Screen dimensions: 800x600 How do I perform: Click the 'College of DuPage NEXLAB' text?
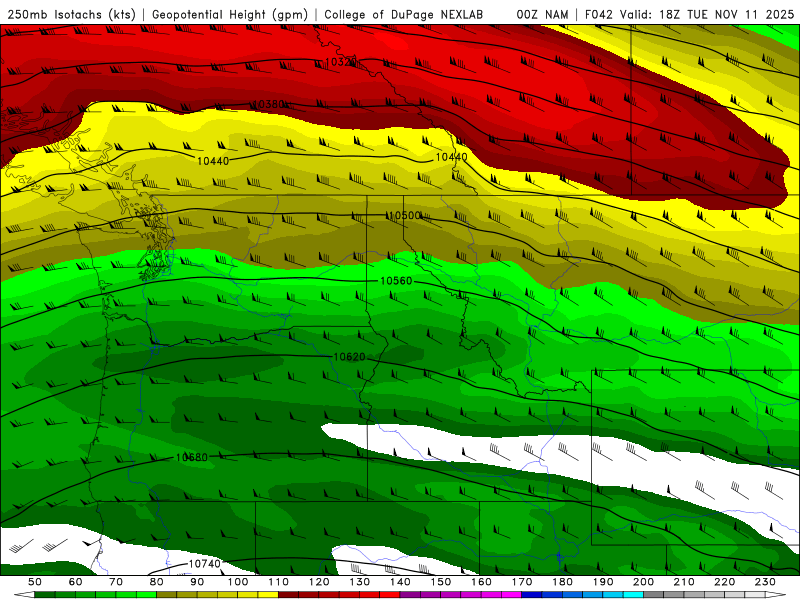click(403, 15)
